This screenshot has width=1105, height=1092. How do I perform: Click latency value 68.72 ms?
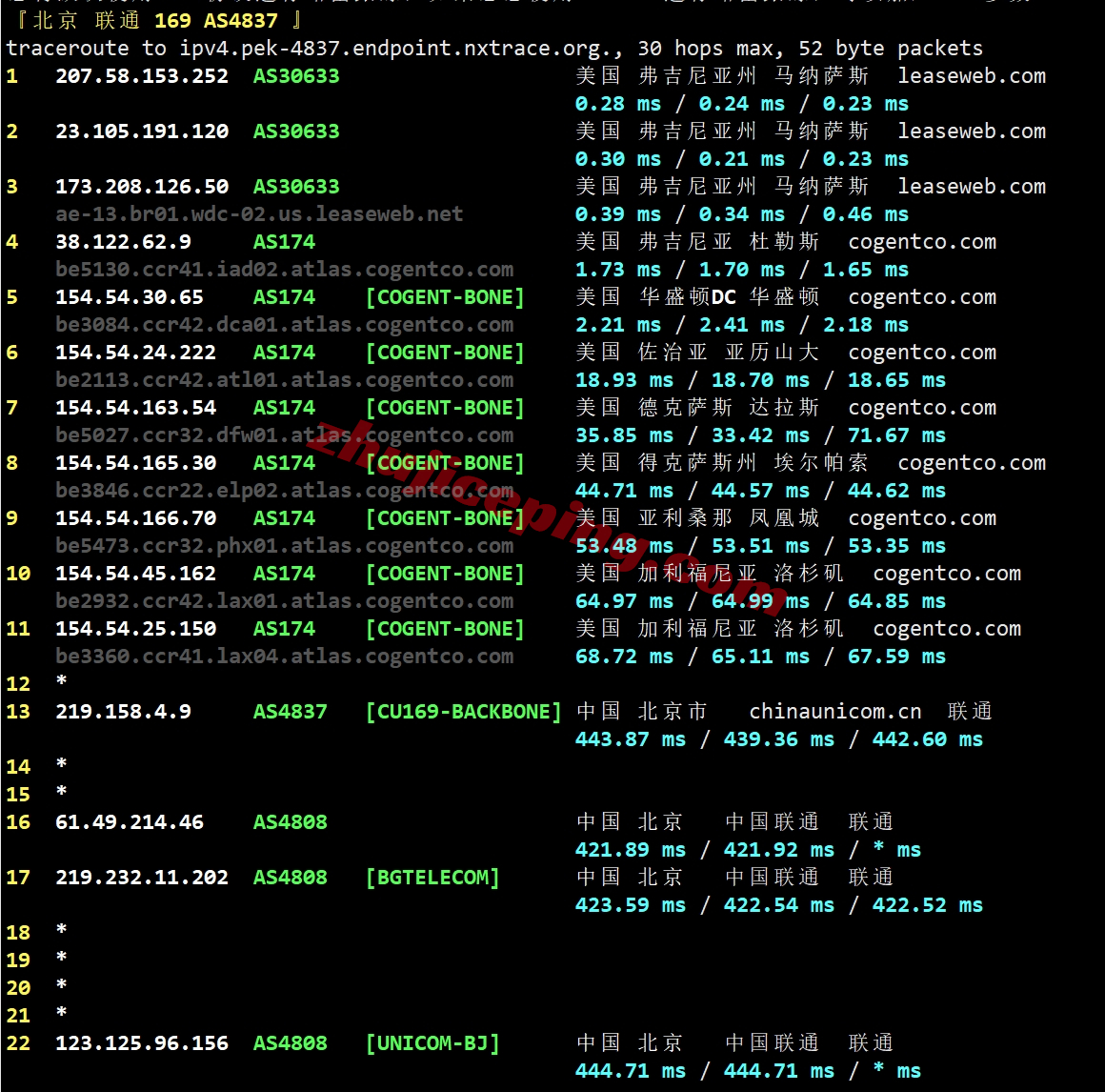point(624,657)
